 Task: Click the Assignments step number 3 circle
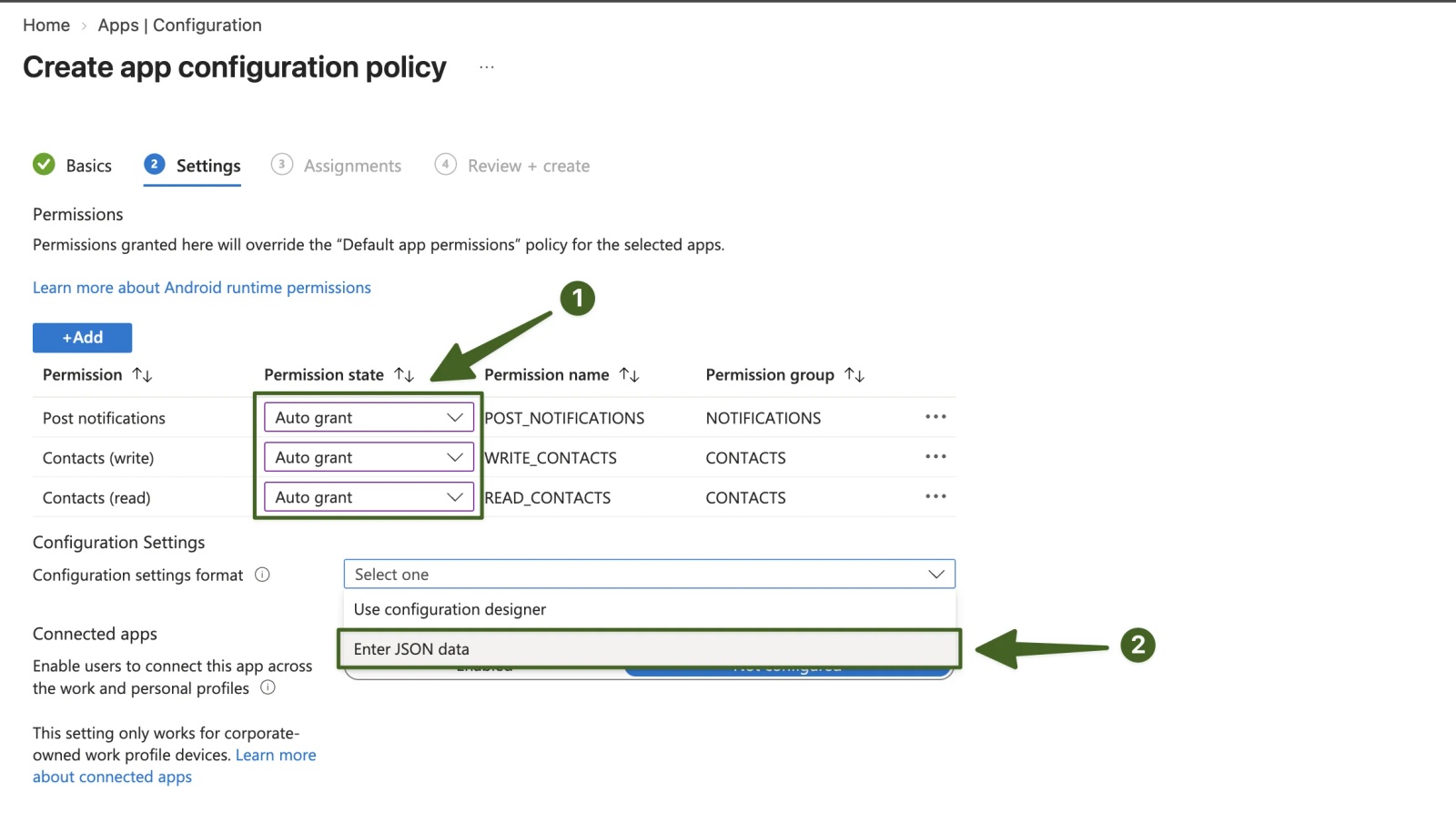point(282,164)
